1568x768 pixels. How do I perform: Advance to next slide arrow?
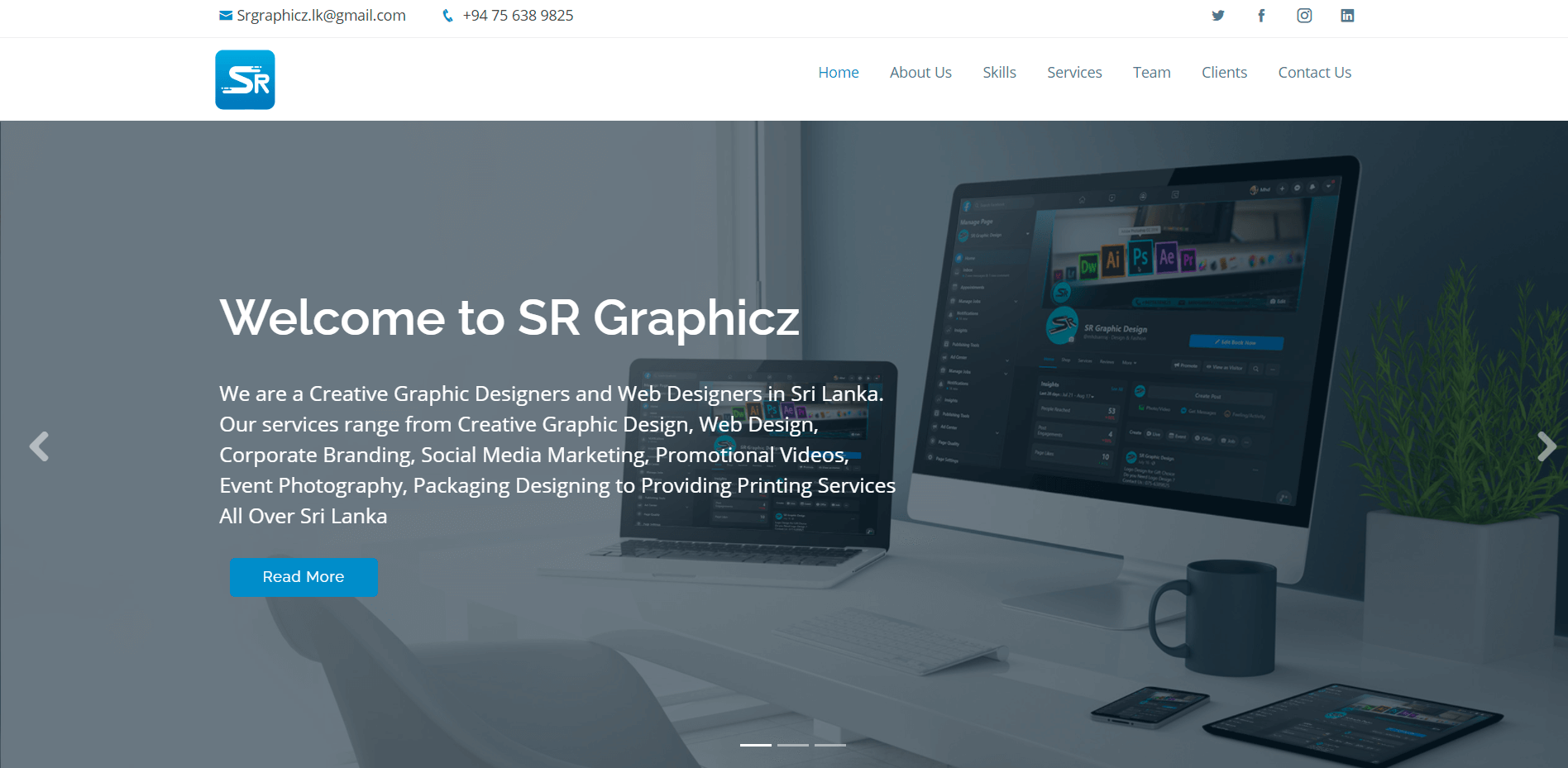tap(1546, 446)
